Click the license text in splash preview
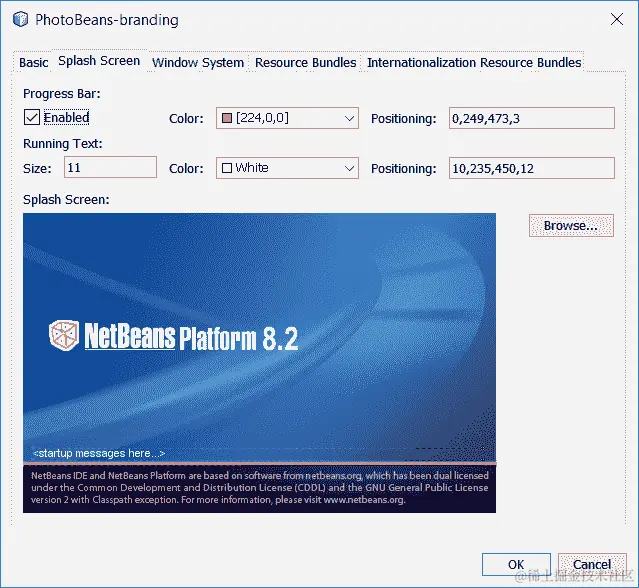The height and width of the screenshot is (588, 639). (260, 488)
